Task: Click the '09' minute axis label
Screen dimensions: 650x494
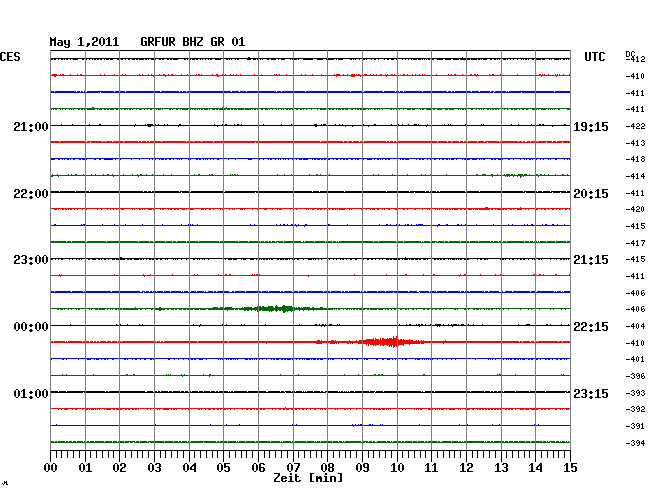Action: pyautogui.click(x=362, y=468)
